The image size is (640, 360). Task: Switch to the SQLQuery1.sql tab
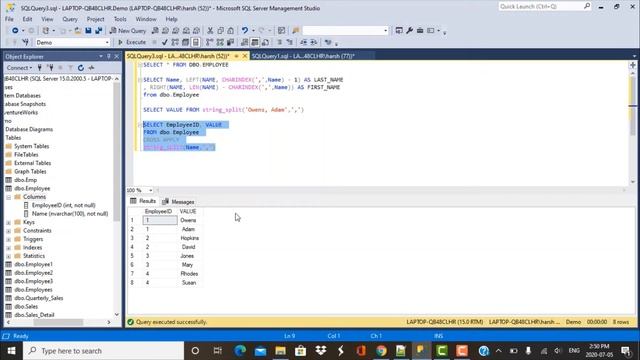(303, 56)
